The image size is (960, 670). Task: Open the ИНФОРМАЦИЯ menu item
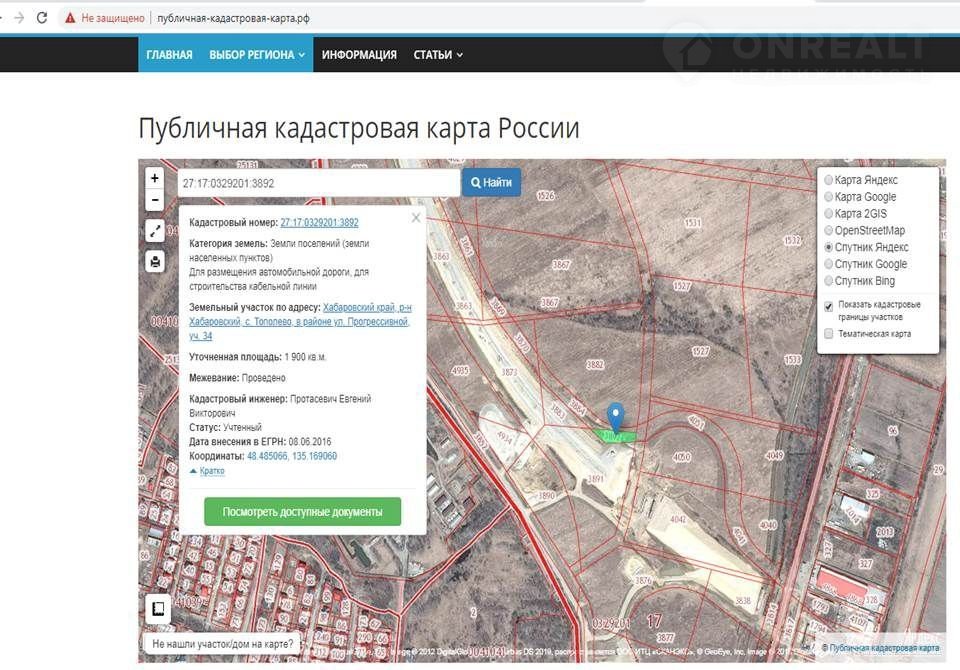(x=359, y=55)
